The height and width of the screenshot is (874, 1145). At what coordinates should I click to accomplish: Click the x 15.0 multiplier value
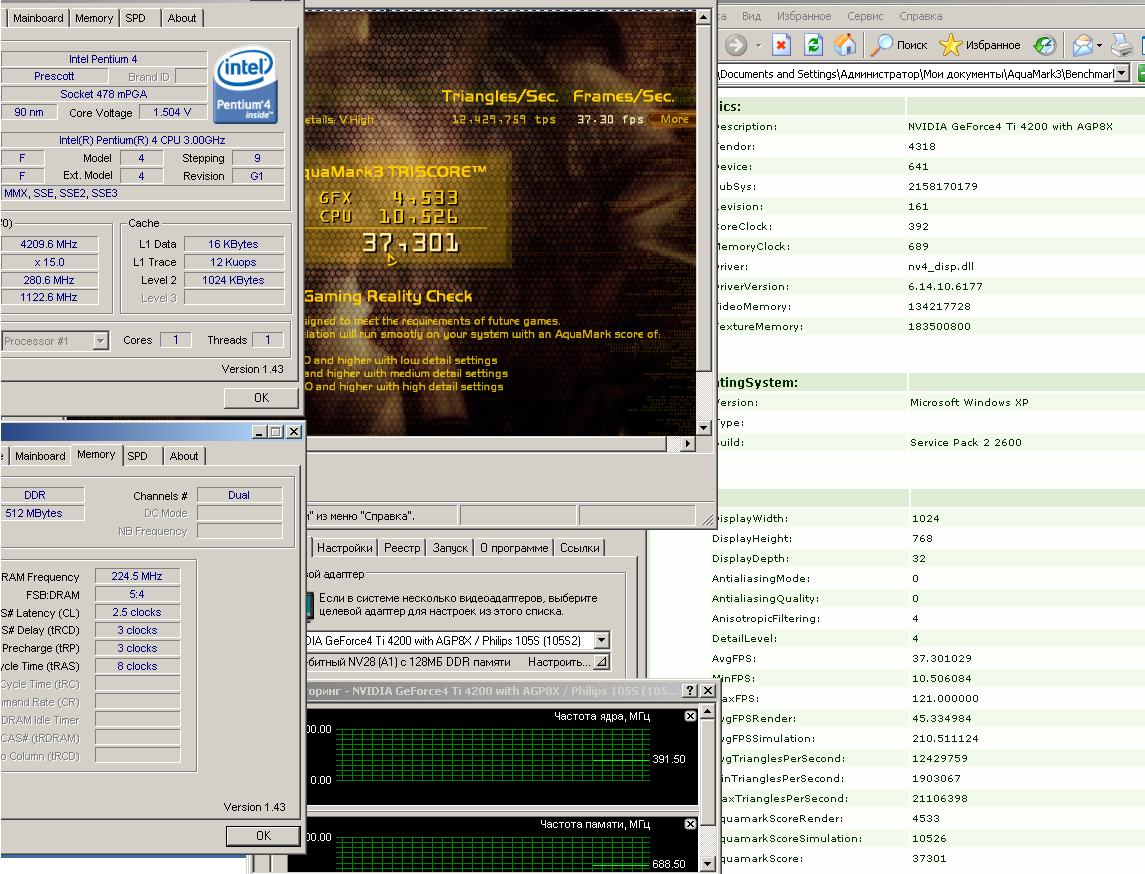pos(49,262)
